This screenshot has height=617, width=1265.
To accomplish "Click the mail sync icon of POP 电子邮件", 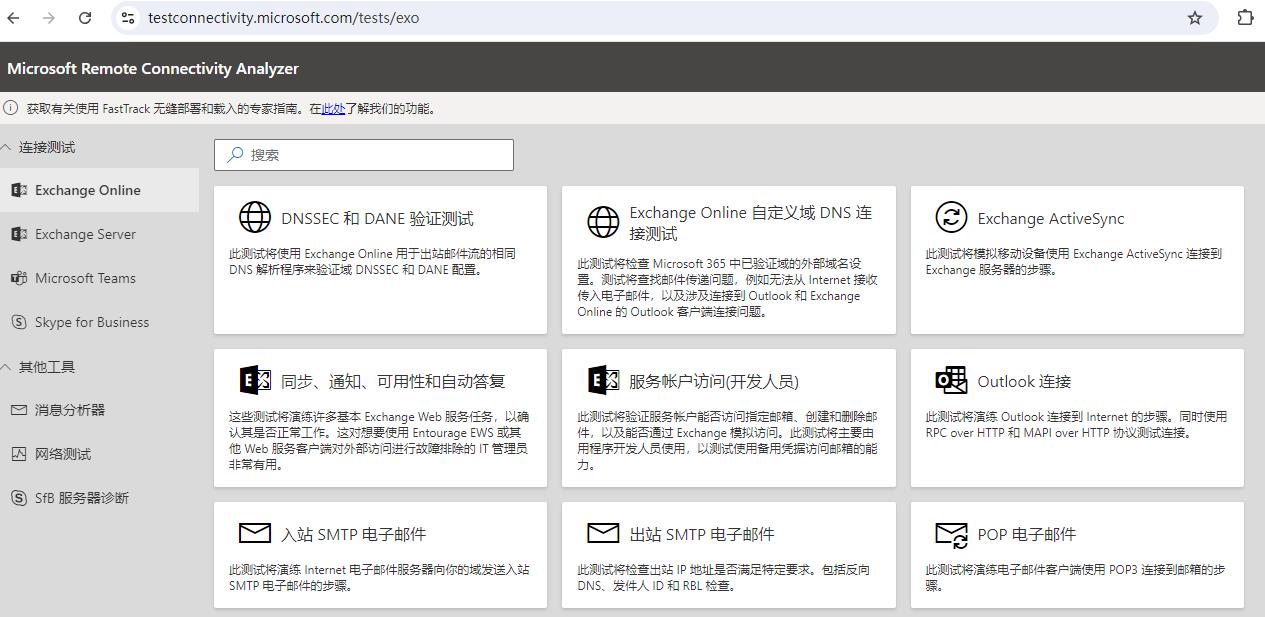I will [951, 535].
